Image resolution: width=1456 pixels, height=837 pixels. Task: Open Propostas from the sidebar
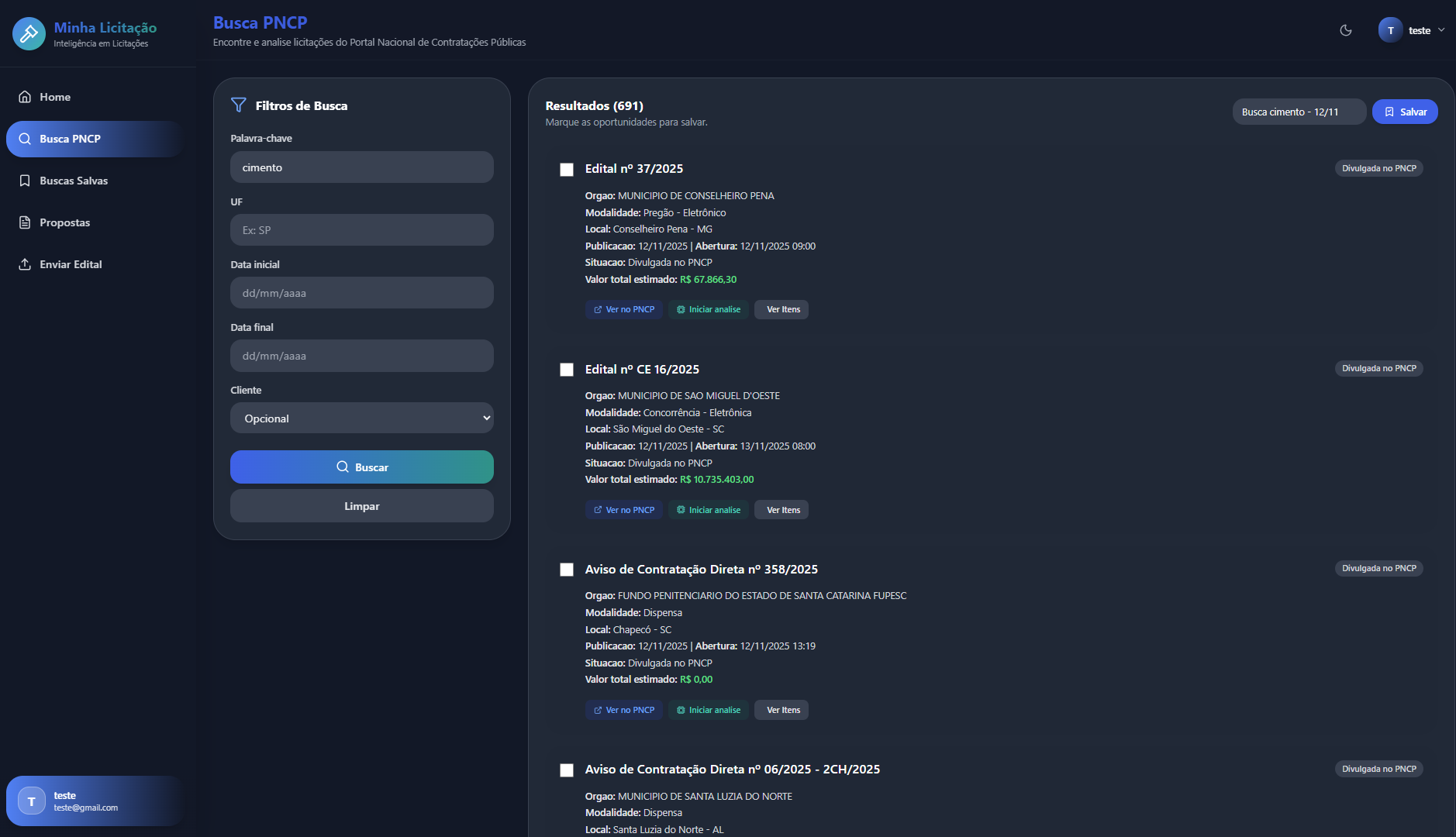pos(64,222)
